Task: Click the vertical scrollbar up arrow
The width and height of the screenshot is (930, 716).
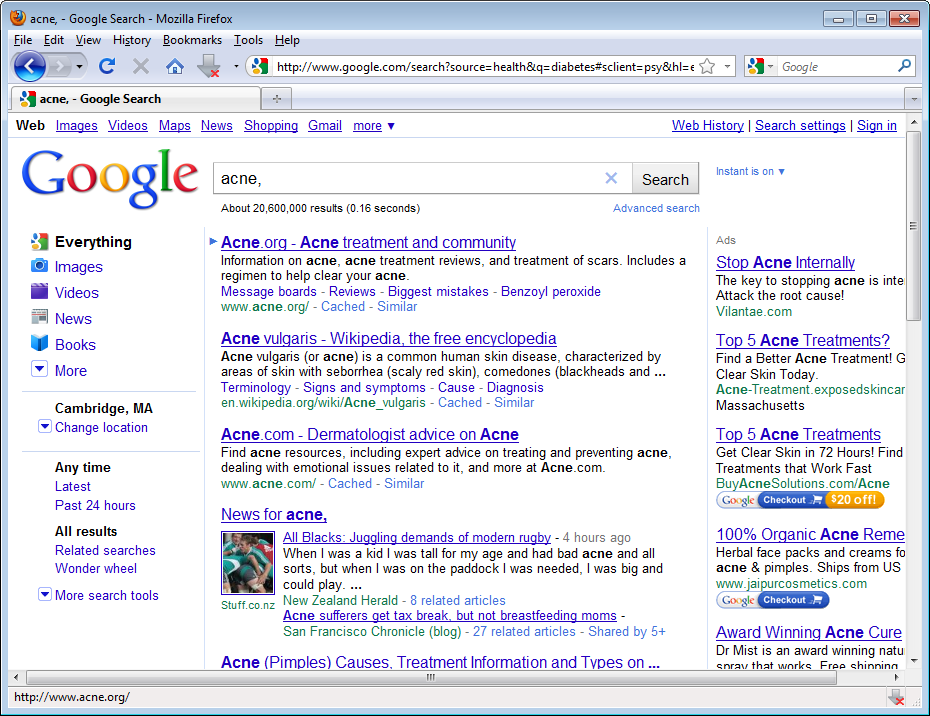Action: 913,122
